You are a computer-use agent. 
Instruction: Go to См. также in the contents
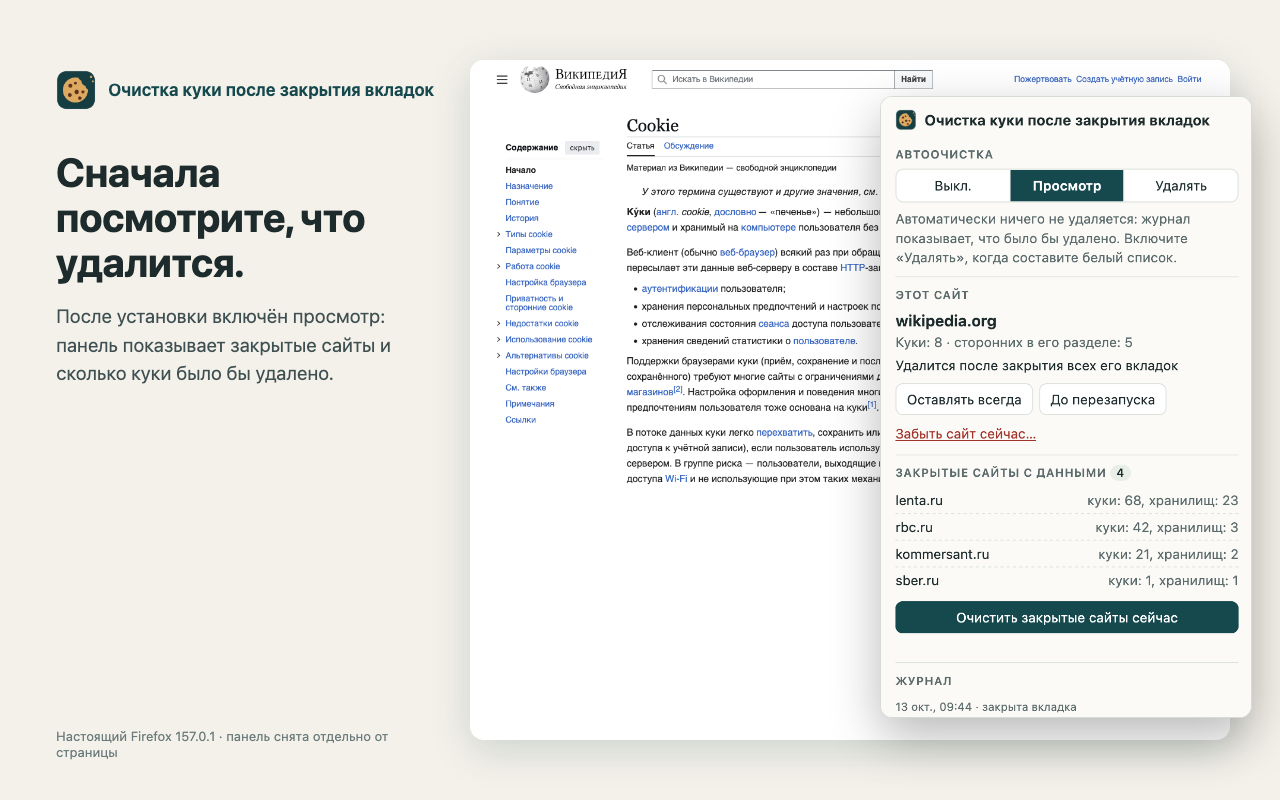pos(526,388)
